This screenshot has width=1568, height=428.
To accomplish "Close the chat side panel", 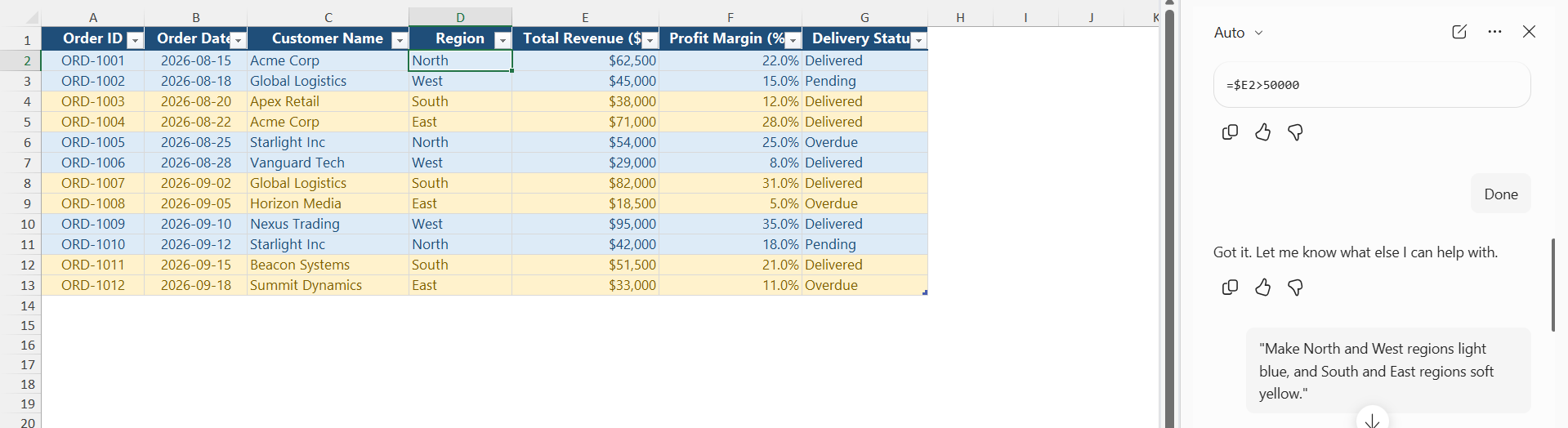I will (x=1529, y=32).
